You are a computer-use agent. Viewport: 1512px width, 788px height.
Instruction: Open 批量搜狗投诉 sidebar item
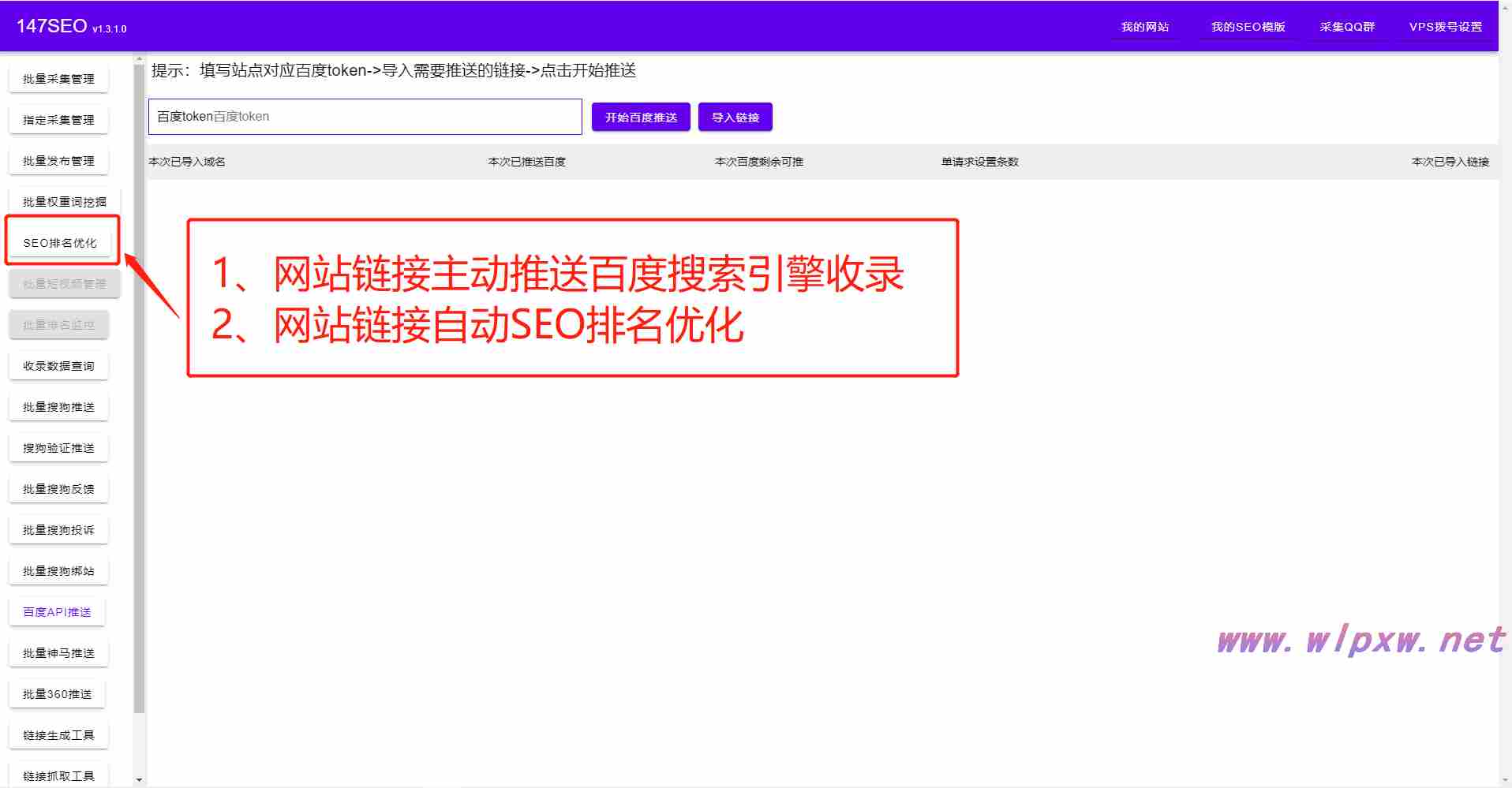click(58, 530)
